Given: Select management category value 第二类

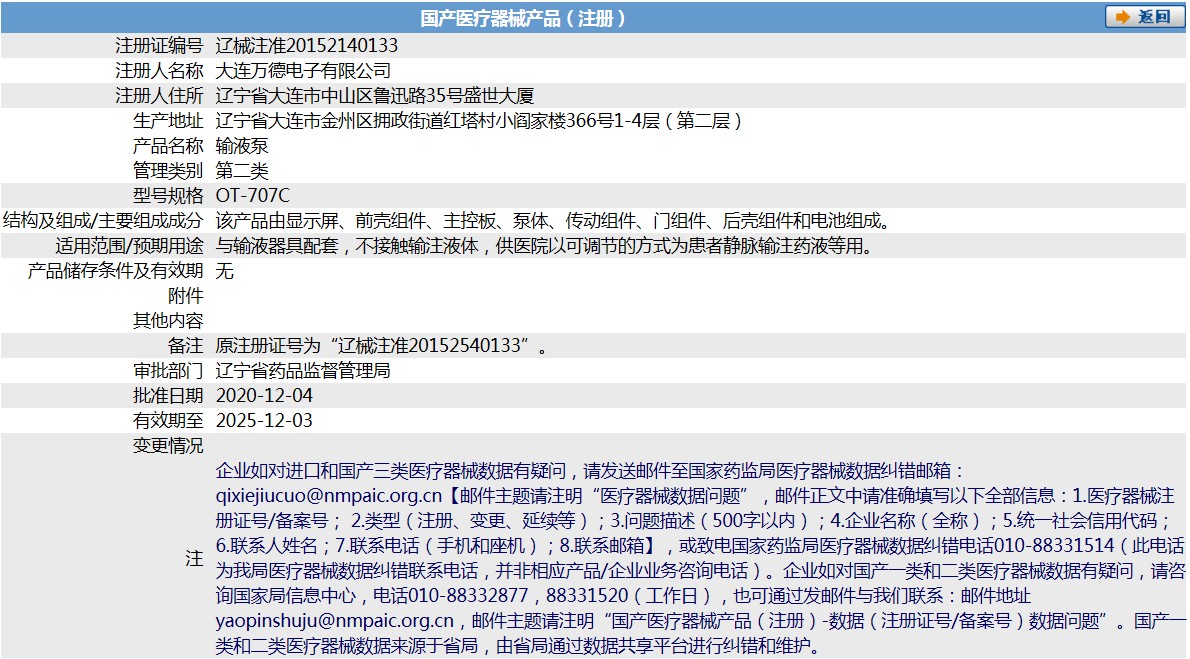Looking at the screenshot, I should [x=242, y=171].
